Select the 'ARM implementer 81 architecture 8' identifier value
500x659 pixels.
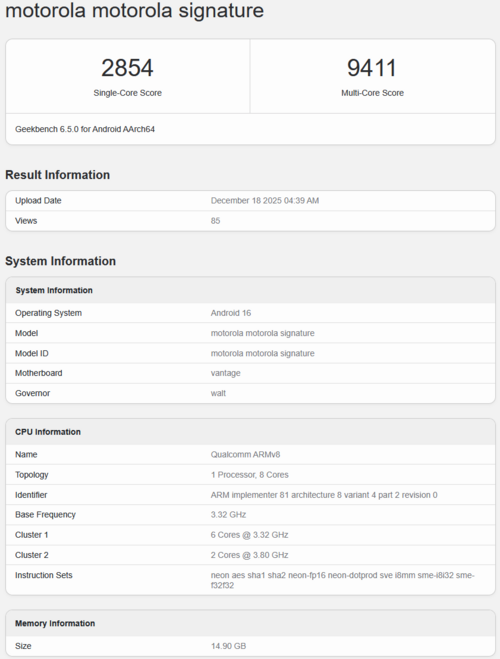tap(324, 495)
